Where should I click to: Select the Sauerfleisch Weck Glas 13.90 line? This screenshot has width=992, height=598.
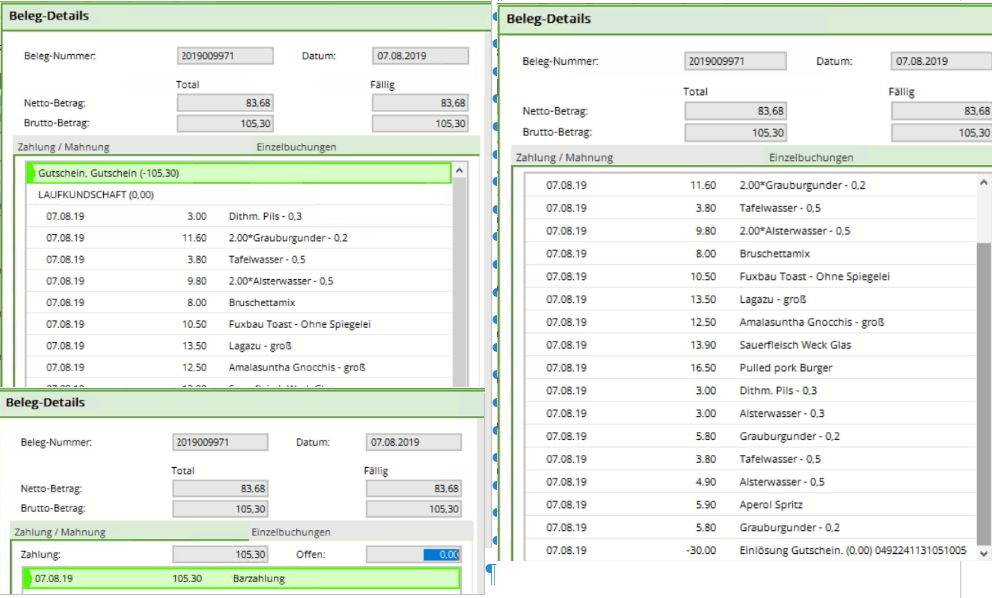pyautogui.click(x=750, y=345)
